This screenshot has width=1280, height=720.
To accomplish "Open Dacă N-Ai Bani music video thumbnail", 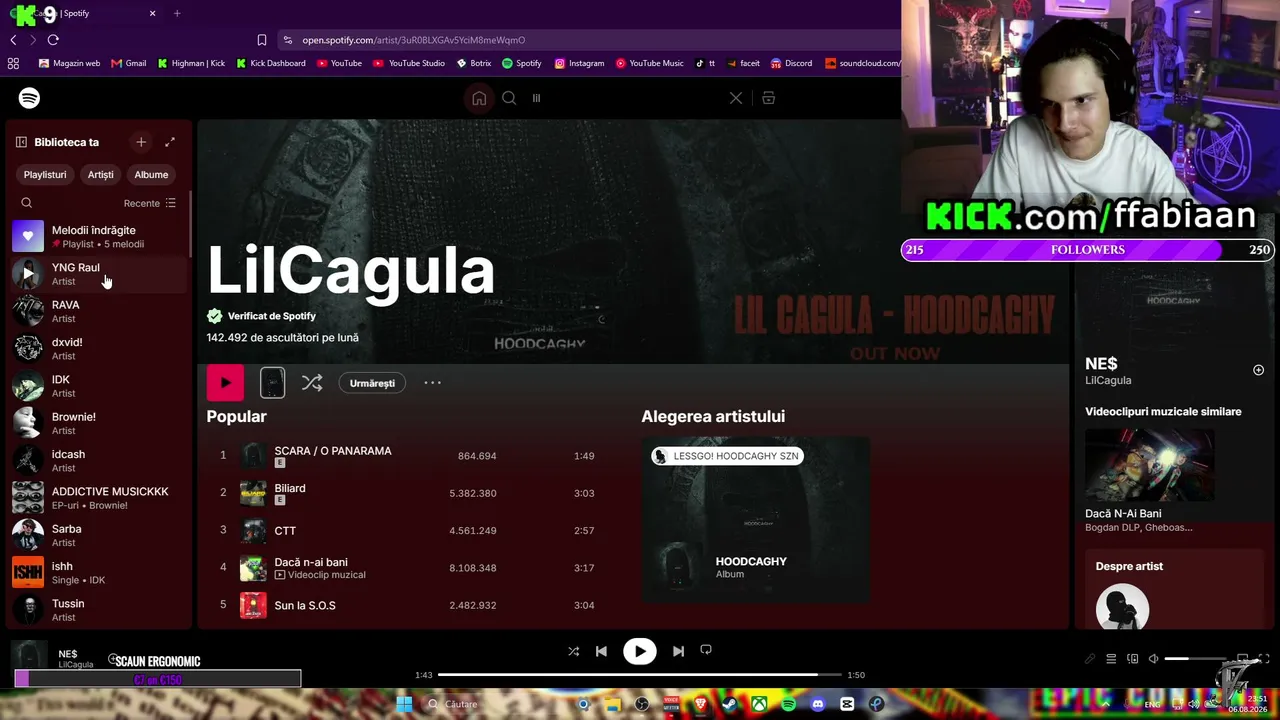I will [x=1150, y=465].
